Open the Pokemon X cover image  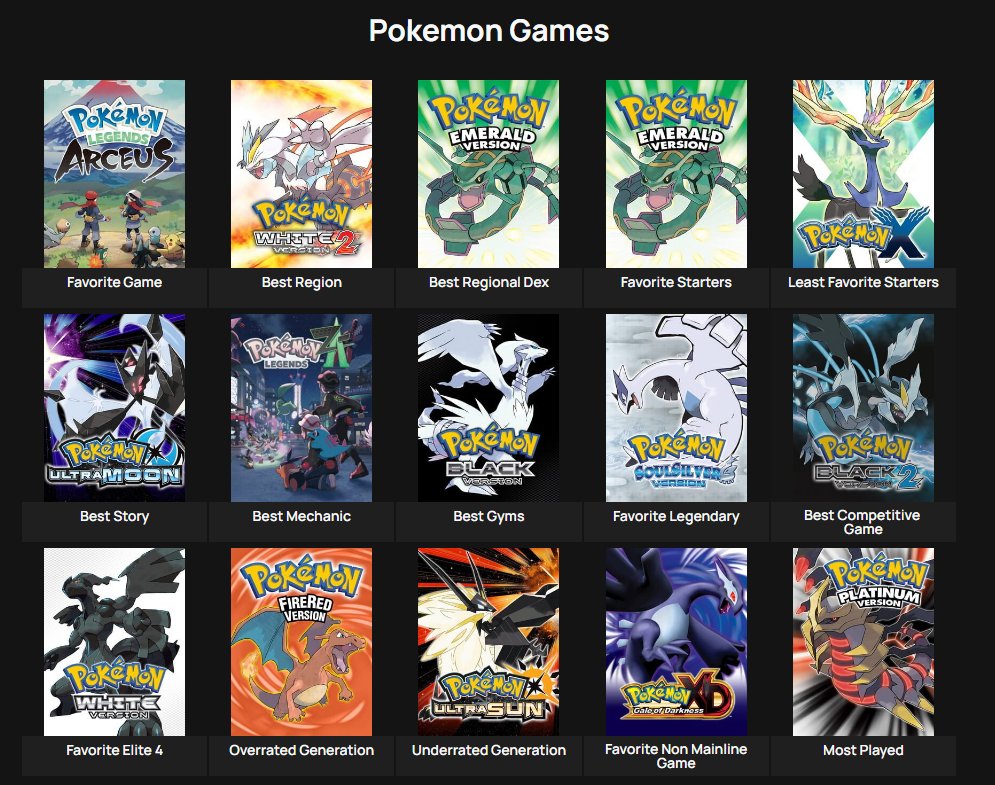864,174
